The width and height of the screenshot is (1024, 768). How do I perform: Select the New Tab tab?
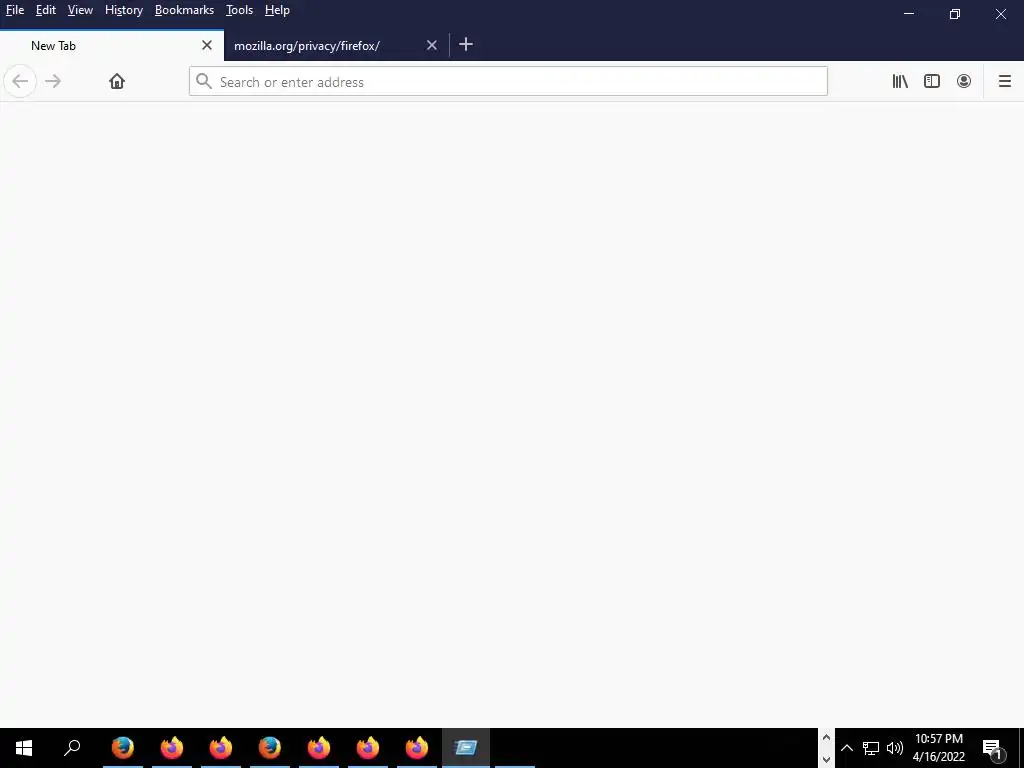pos(112,45)
